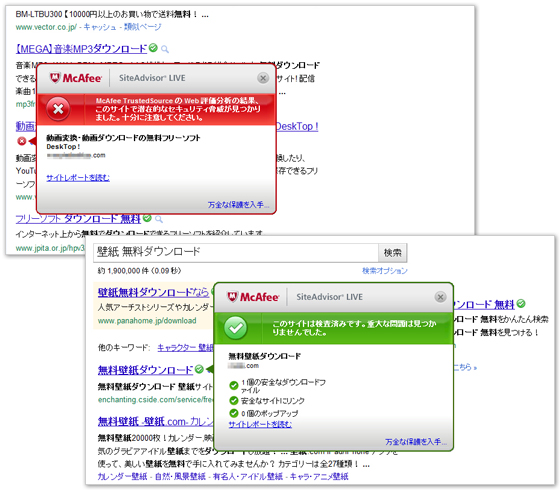560x490 pixels.
Task: Click green safe rating icon beside MEGA MP3 link
Action: [x=153, y=48]
